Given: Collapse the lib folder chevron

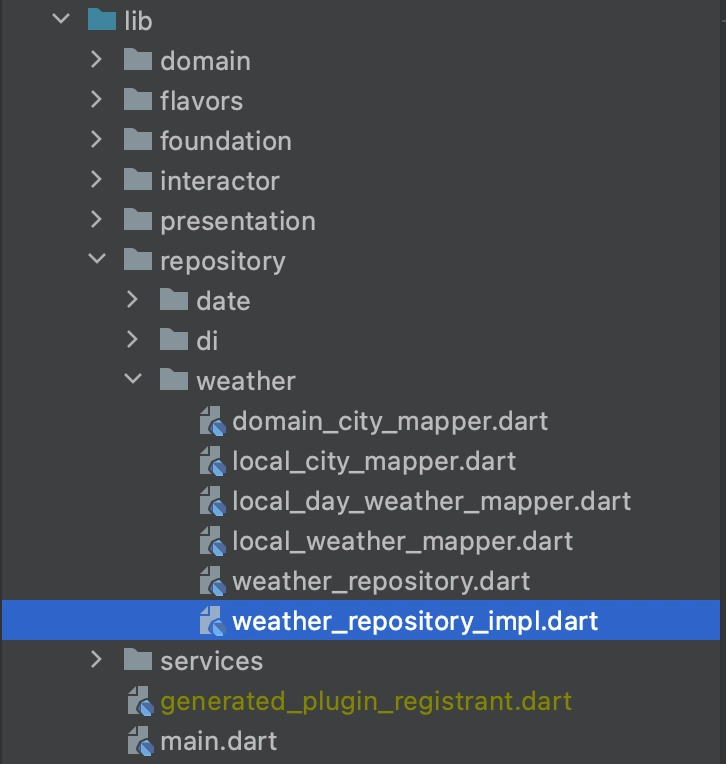Looking at the screenshot, I should (61, 19).
